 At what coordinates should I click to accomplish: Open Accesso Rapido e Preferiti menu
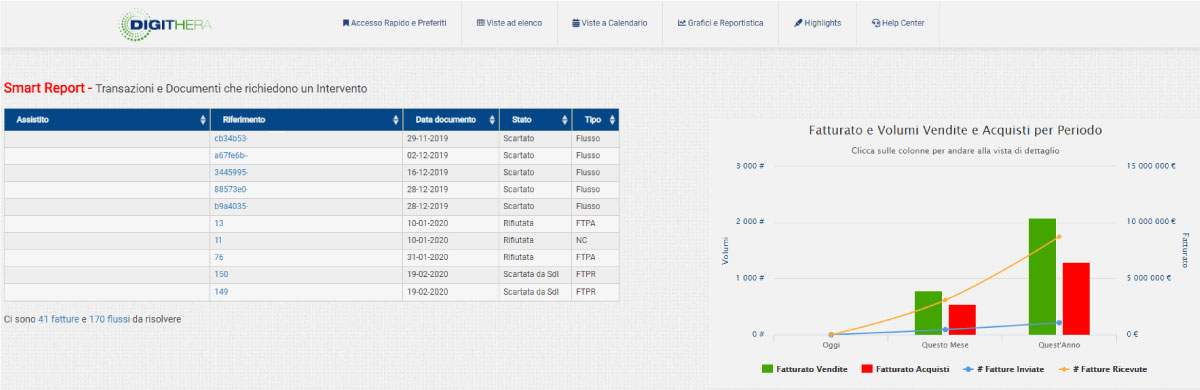click(394, 23)
